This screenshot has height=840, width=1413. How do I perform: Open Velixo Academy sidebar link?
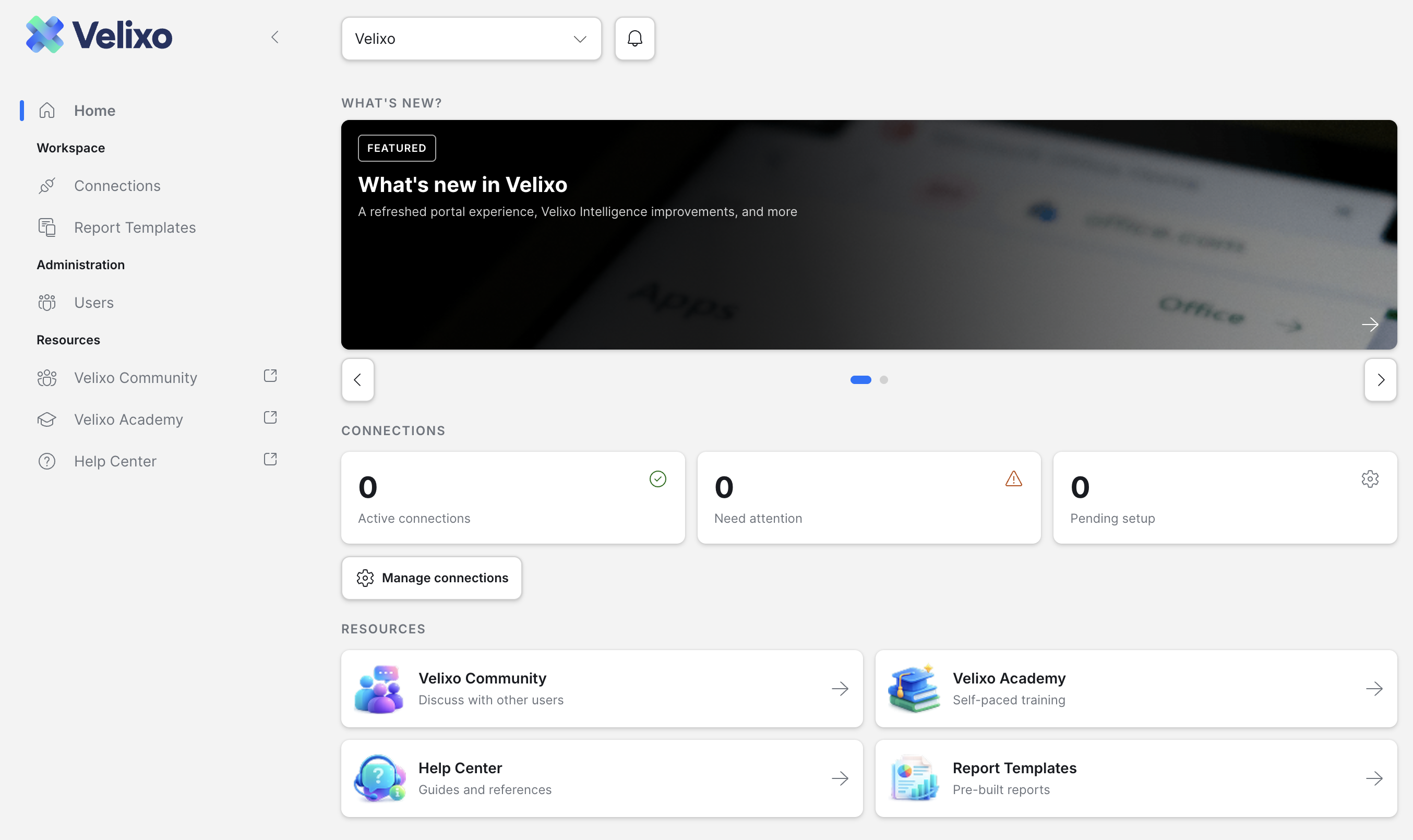(128, 419)
